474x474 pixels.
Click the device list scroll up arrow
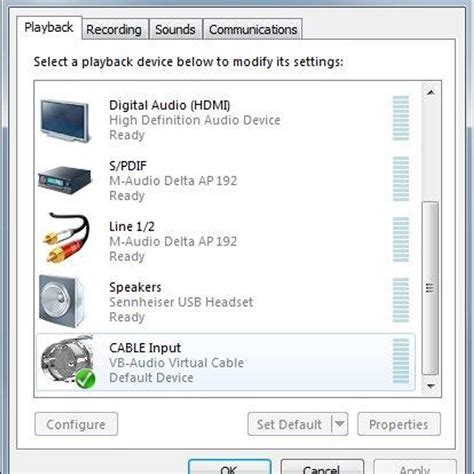[431, 92]
